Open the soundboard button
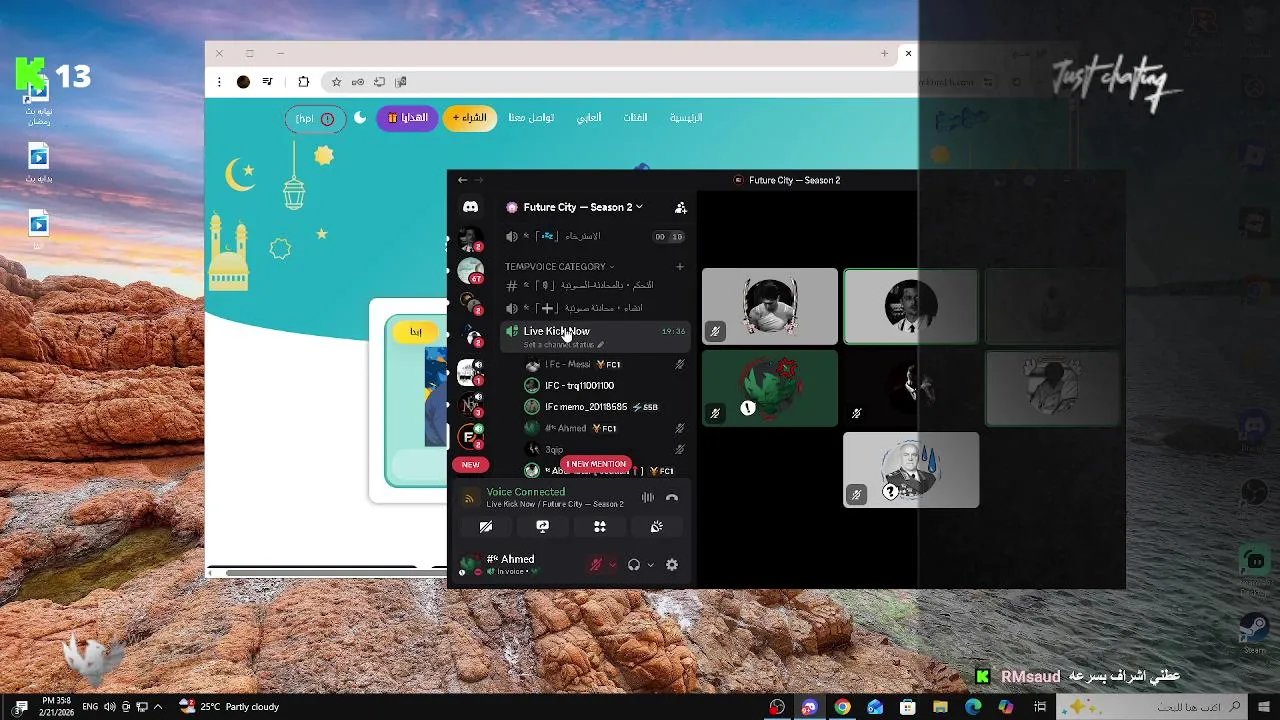The image size is (1280, 720). click(x=657, y=526)
